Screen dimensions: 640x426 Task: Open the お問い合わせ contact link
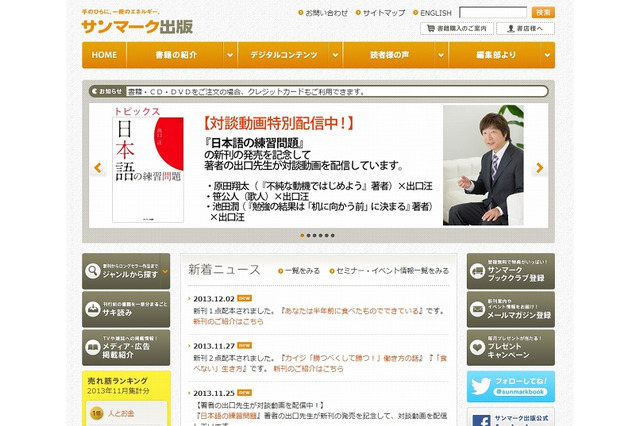click(323, 13)
